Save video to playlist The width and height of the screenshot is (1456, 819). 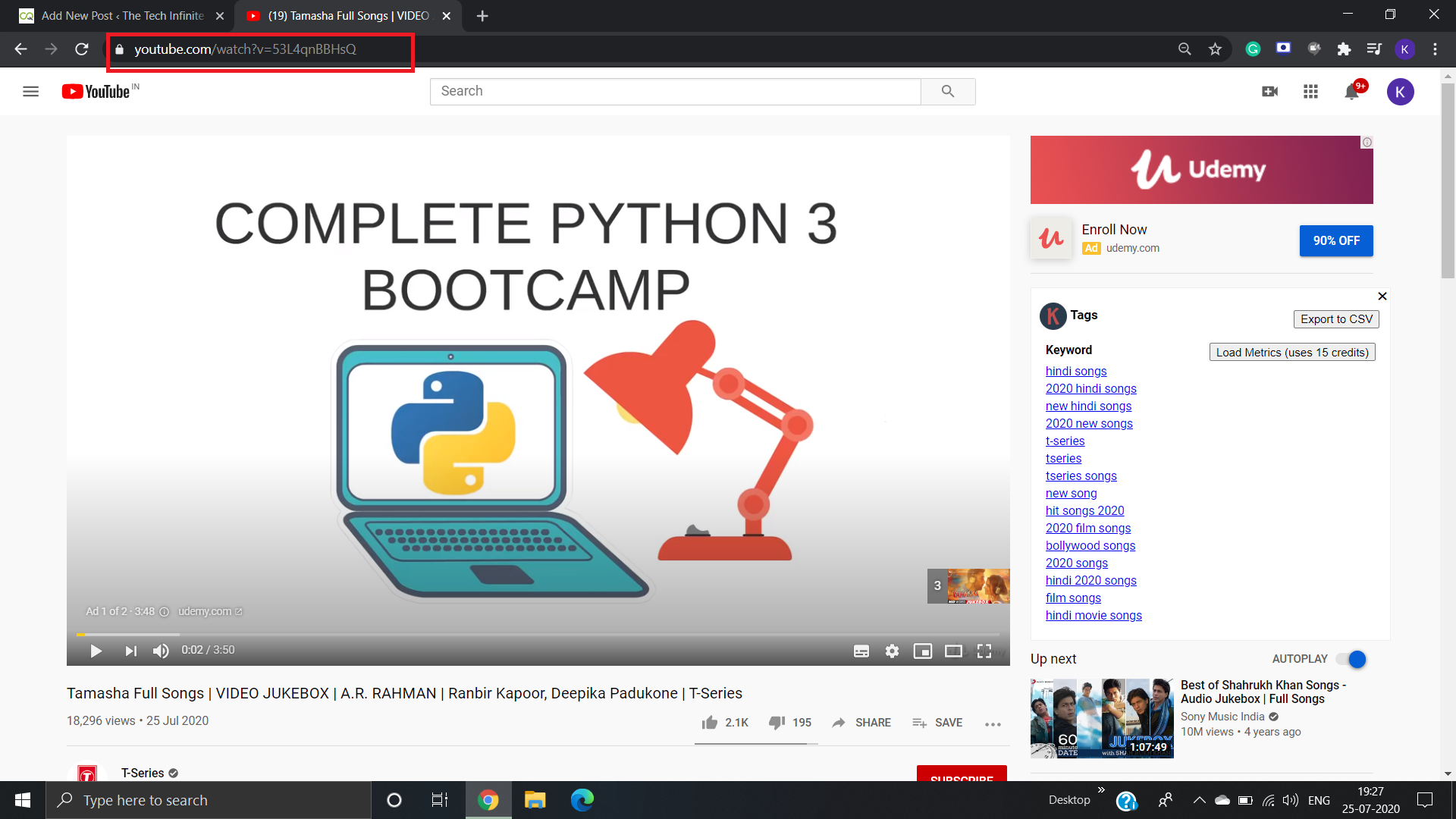tap(937, 723)
